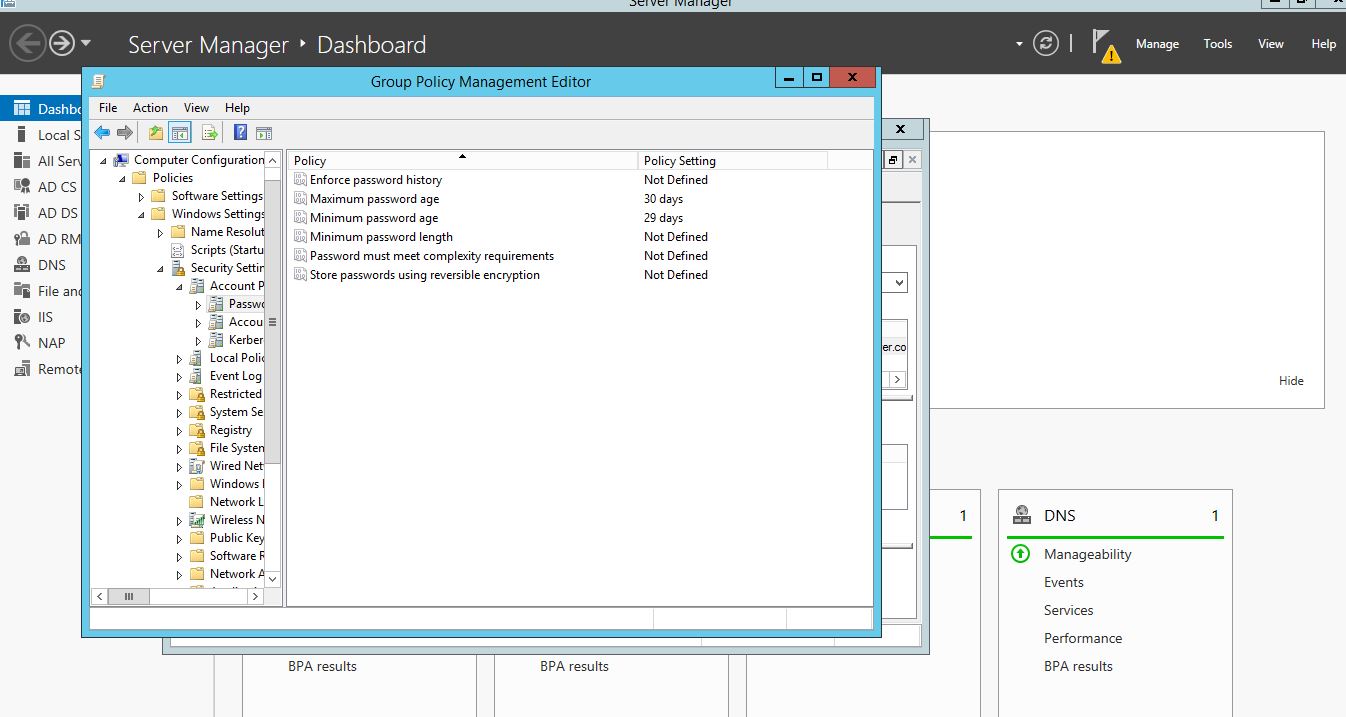Click the Scripts node icon in tree
The image size is (1346, 717).
[179, 250]
